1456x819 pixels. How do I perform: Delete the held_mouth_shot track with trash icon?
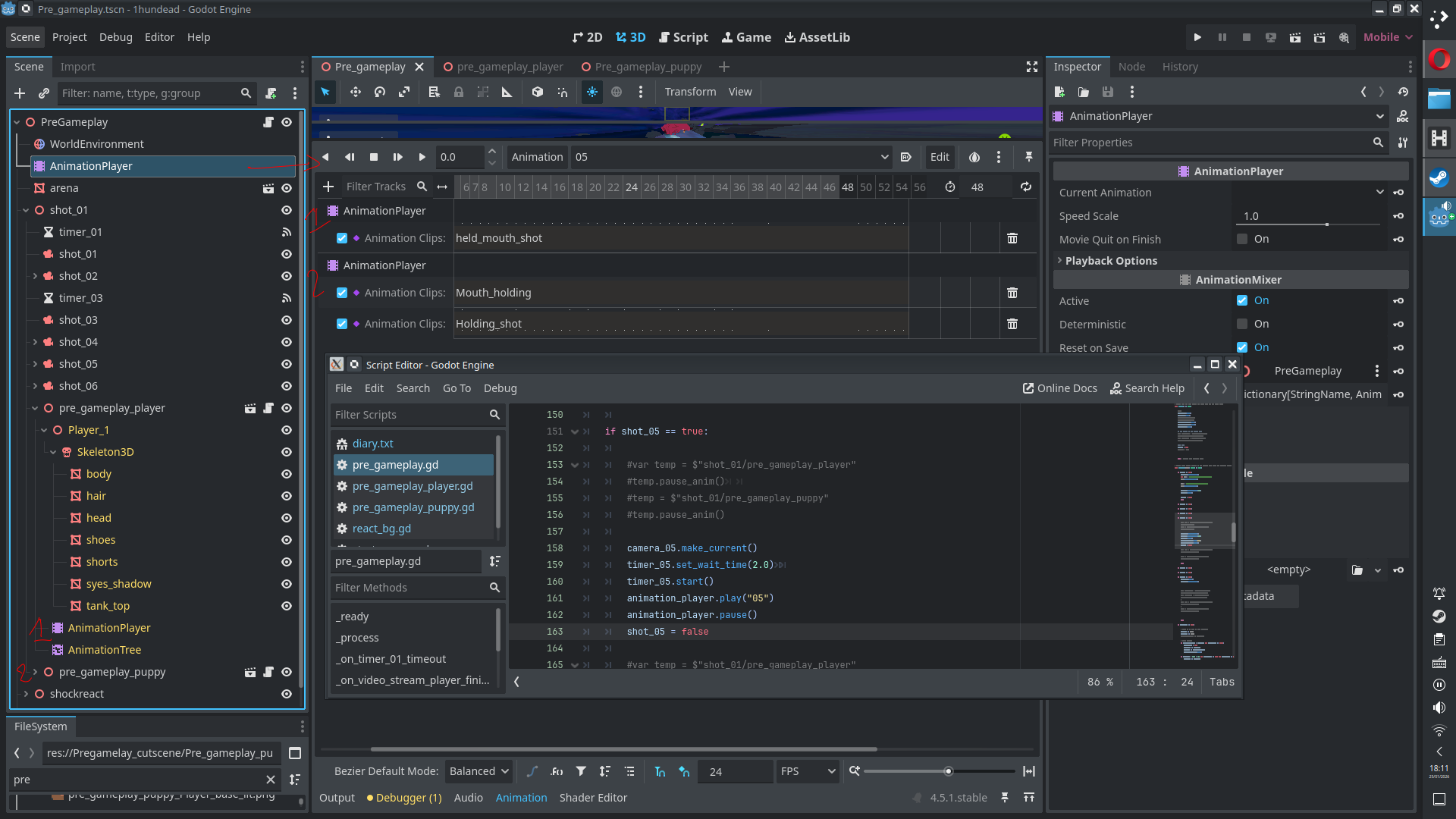click(x=1012, y=238)
